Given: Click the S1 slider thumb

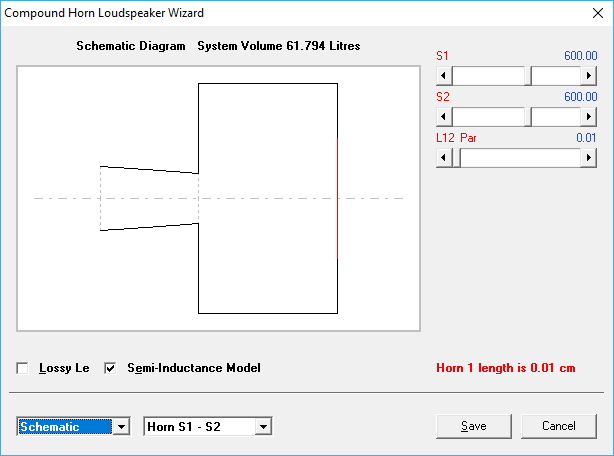Looking at the screenshot, I should pyautogui.click(x=528, y=76).
